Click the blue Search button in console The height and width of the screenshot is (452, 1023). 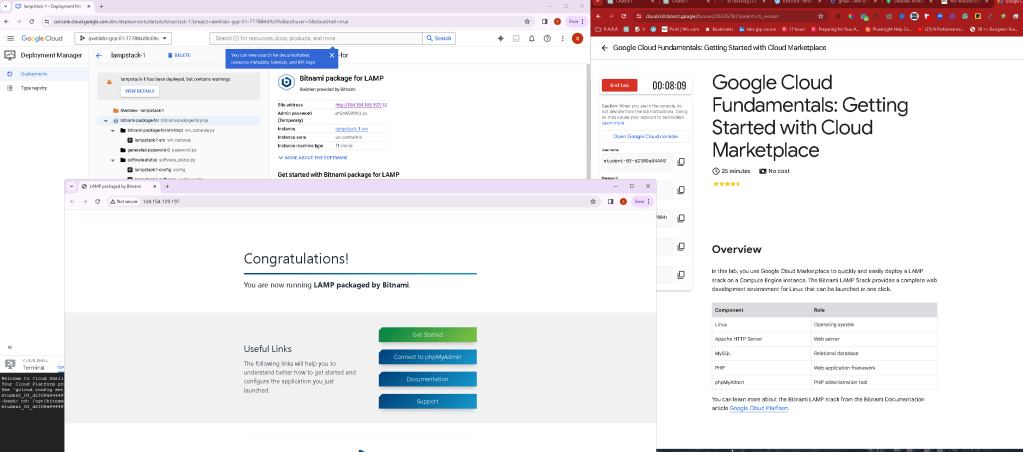[x=440, y=38]
